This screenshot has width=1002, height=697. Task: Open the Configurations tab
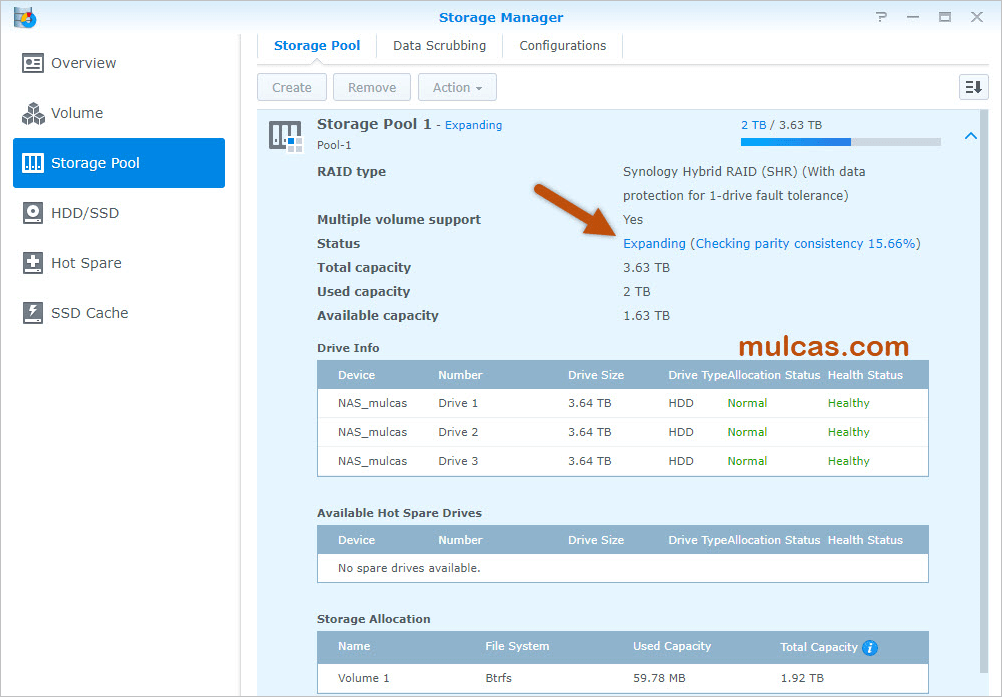pos(562,45)
